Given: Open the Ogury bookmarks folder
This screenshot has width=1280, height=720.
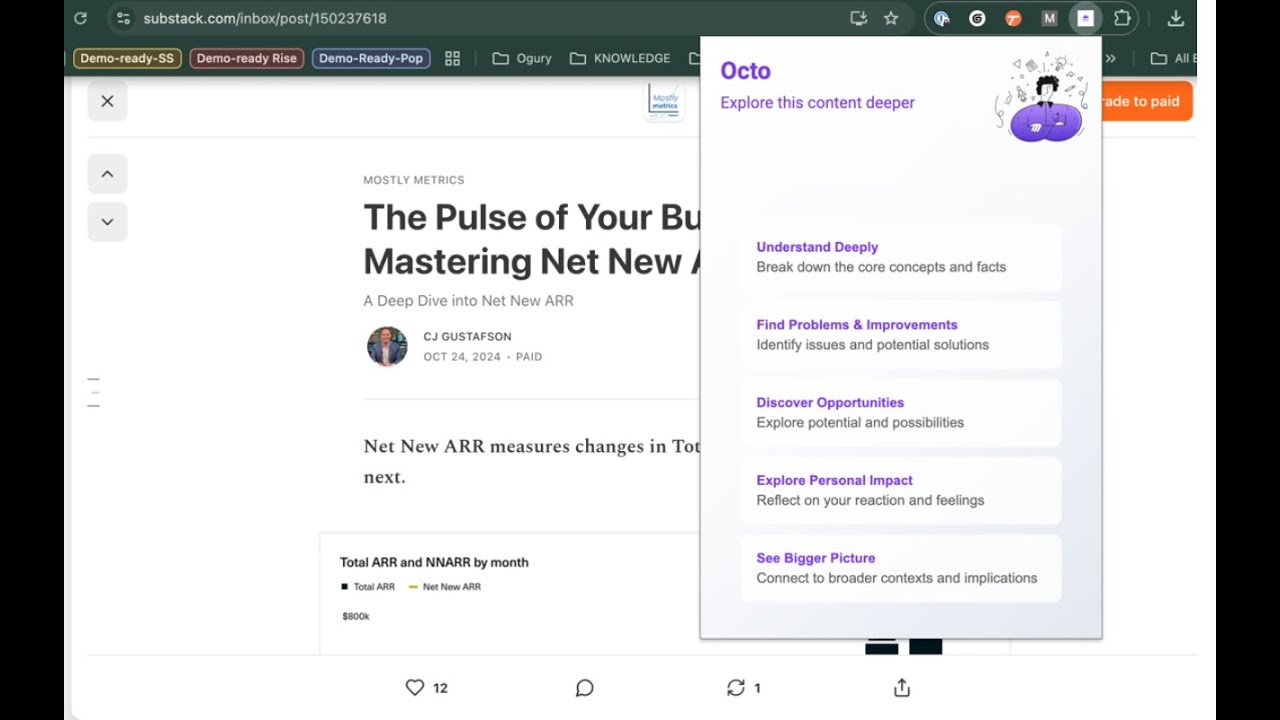Looking at the screenshot, I should (x=522, y=58).
